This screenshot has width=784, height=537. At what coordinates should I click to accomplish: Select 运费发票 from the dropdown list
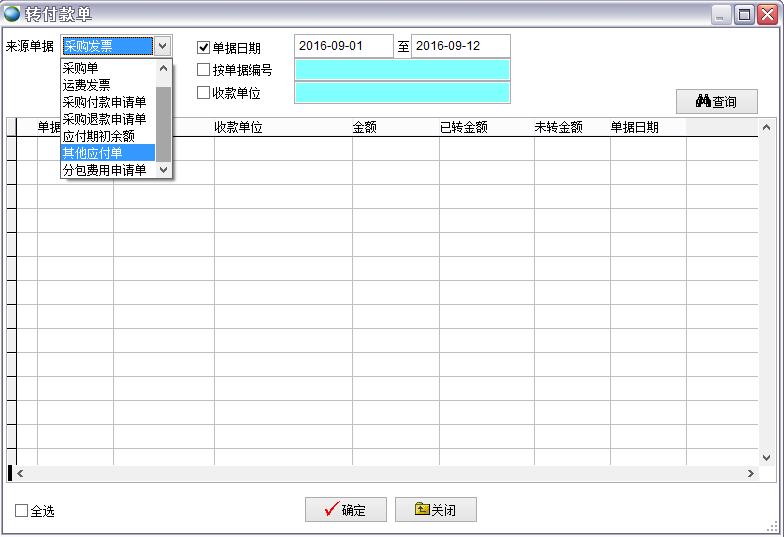[x=87, y=85]
